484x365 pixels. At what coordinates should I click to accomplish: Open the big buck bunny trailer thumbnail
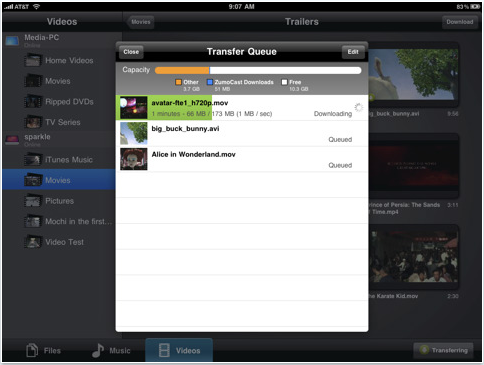(x=413, y=74)
